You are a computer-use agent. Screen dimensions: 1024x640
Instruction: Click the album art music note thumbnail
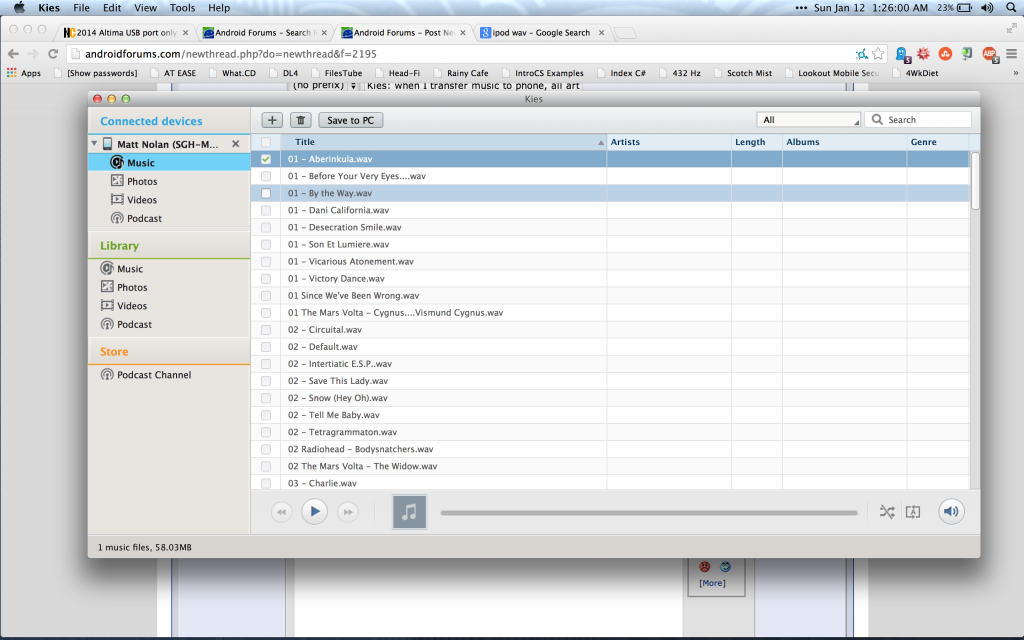[409, 511]
